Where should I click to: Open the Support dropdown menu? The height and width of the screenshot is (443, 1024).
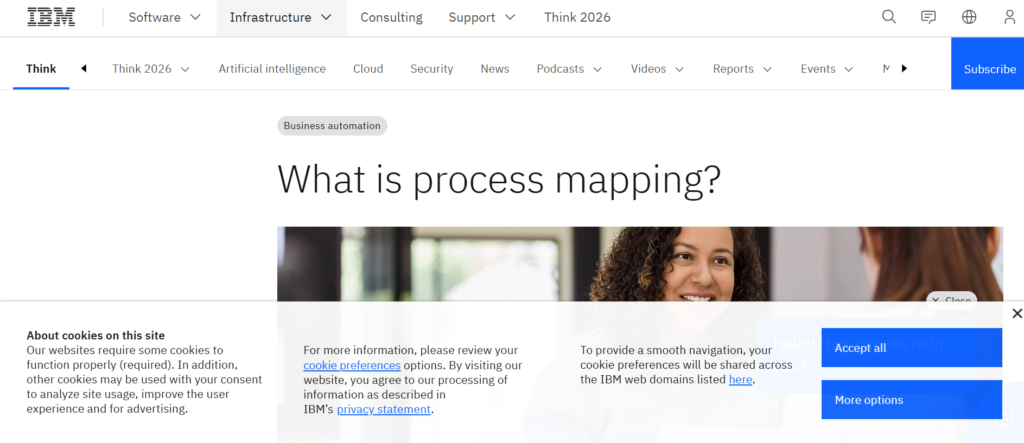point(481,17)
